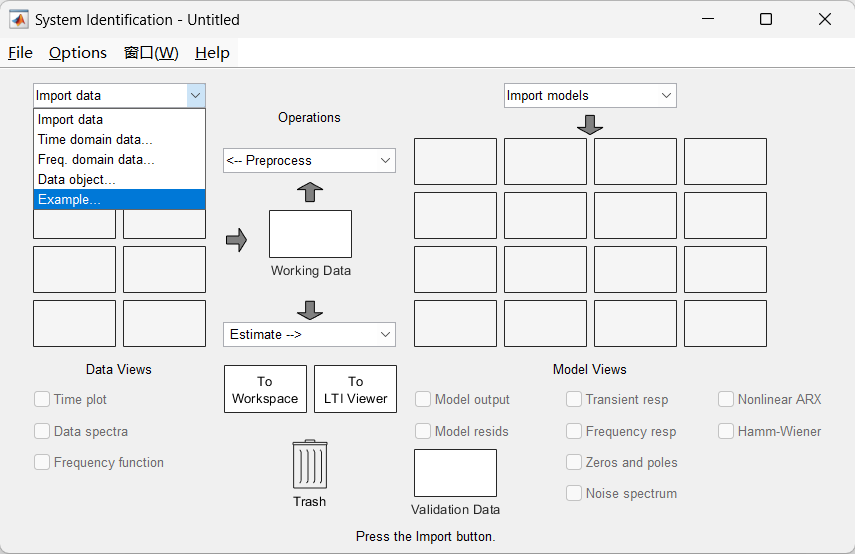
Task: Choose Example... from the import list
Action: pyautogui.click(x=119, y=200)
